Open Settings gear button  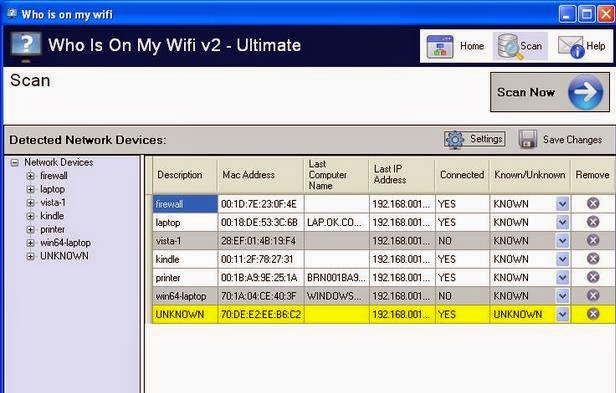tap(475, 139)
